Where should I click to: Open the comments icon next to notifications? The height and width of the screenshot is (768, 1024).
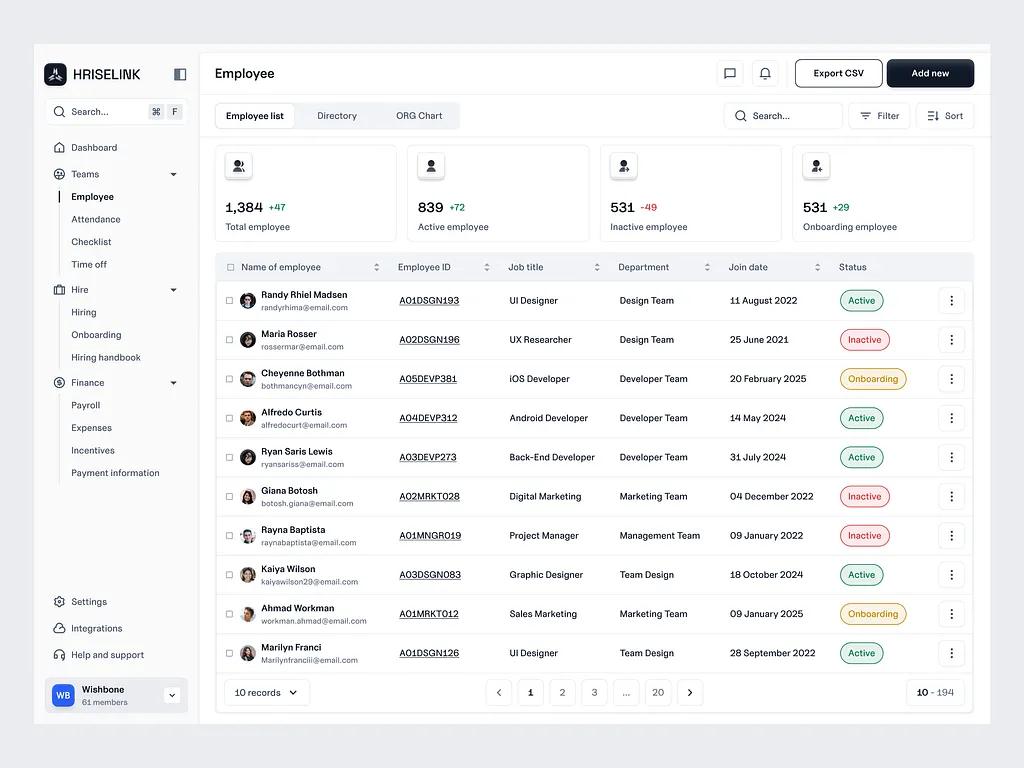coord(729,73)
